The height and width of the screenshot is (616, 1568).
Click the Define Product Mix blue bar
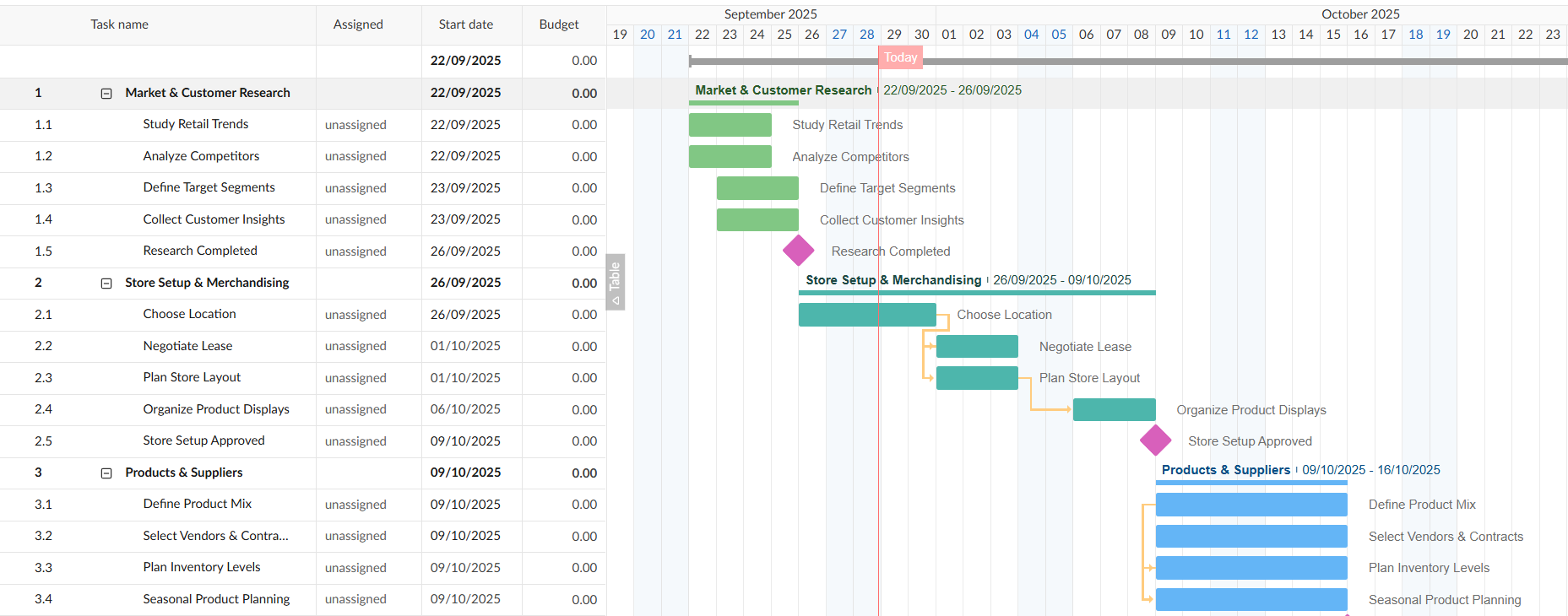point(1251,505)
